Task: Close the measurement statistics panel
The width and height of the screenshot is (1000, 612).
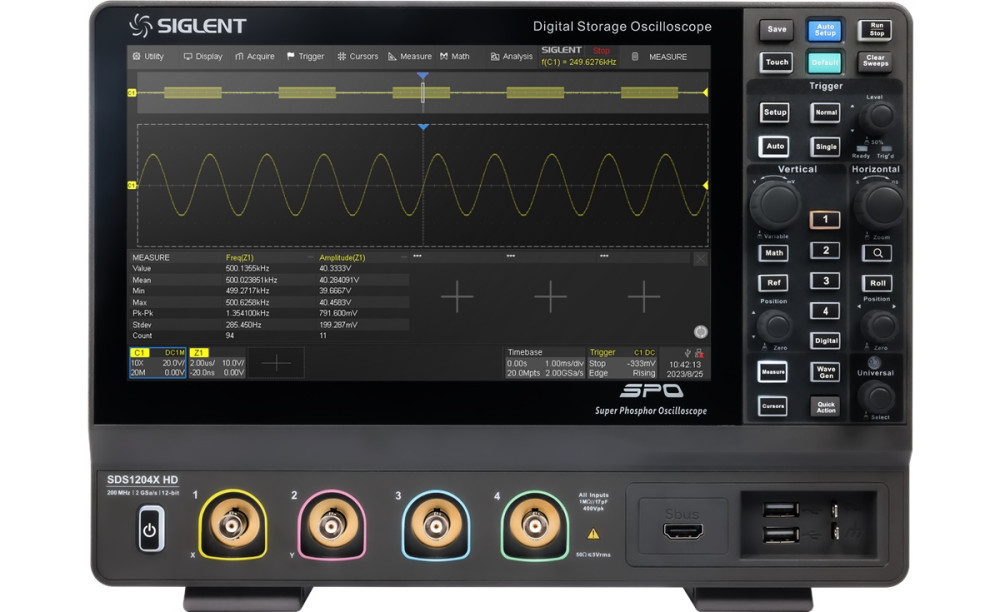Action: click(x=700, y=259)
